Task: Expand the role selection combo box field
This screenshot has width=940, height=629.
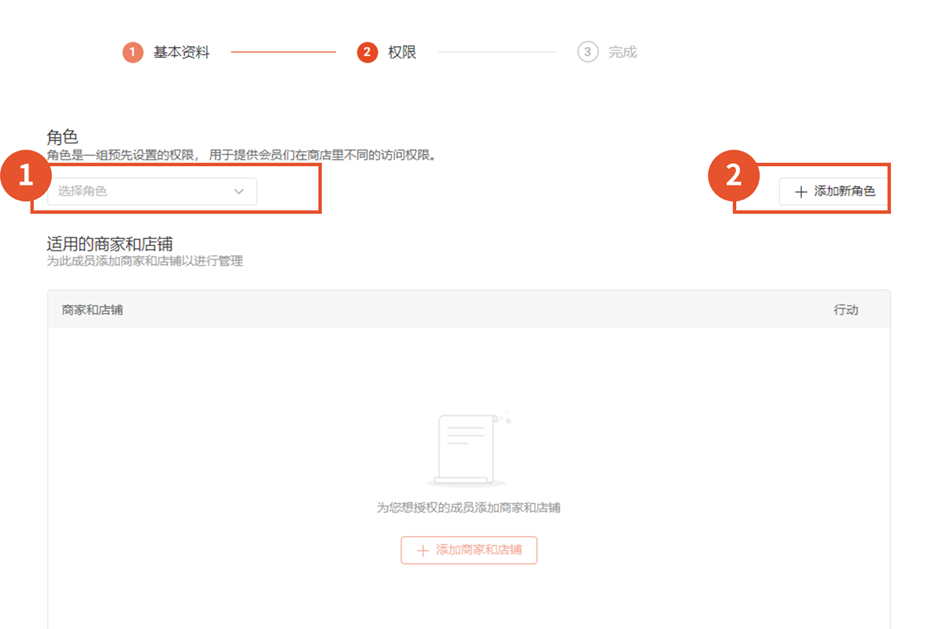Action: 150,191
